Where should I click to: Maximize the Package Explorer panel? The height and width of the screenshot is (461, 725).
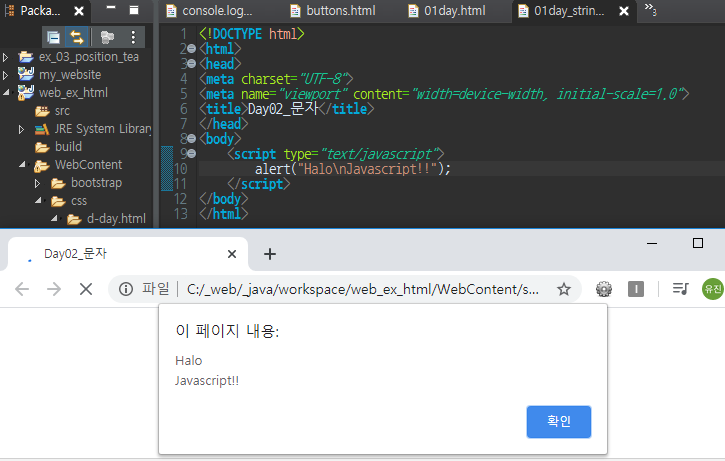(134, 10)
